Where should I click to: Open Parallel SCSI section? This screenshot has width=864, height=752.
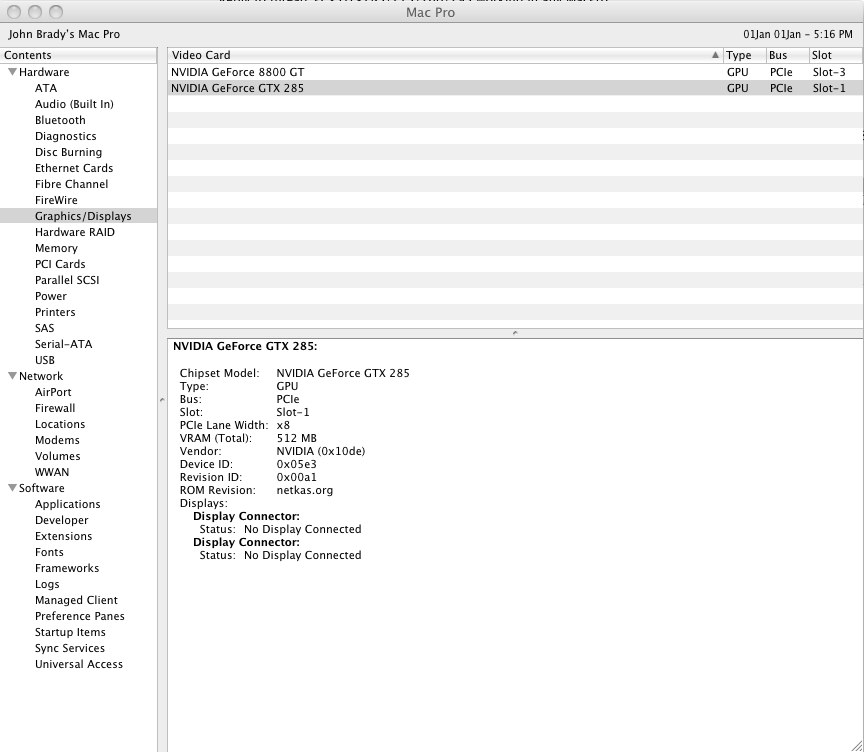point(67,280)
